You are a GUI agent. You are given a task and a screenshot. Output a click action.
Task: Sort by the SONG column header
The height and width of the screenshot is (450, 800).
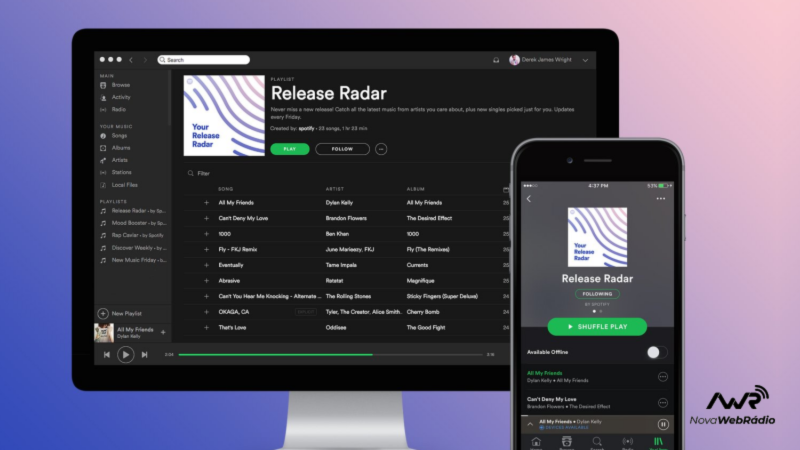(226, 189)
